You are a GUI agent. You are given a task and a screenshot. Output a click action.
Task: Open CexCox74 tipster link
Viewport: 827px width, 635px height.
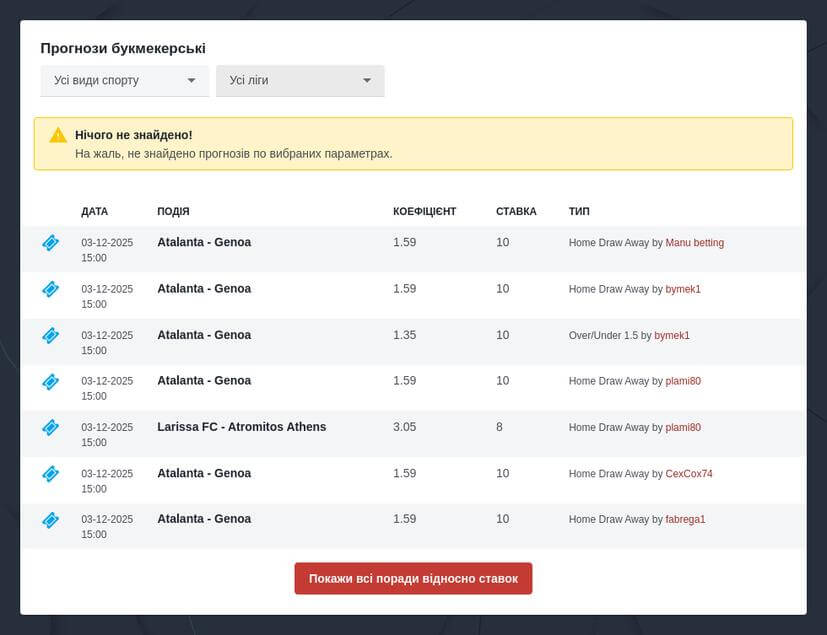[x=689, y=474]
